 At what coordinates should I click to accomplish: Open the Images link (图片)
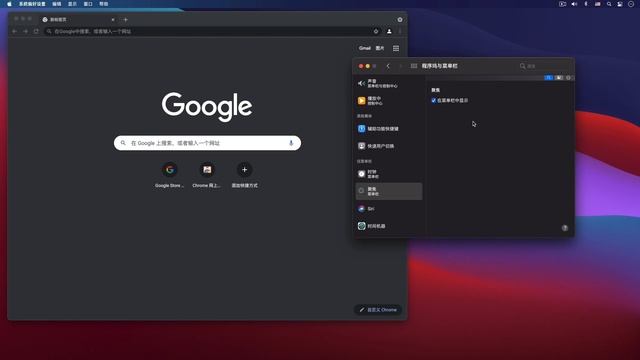coord(380,48)
